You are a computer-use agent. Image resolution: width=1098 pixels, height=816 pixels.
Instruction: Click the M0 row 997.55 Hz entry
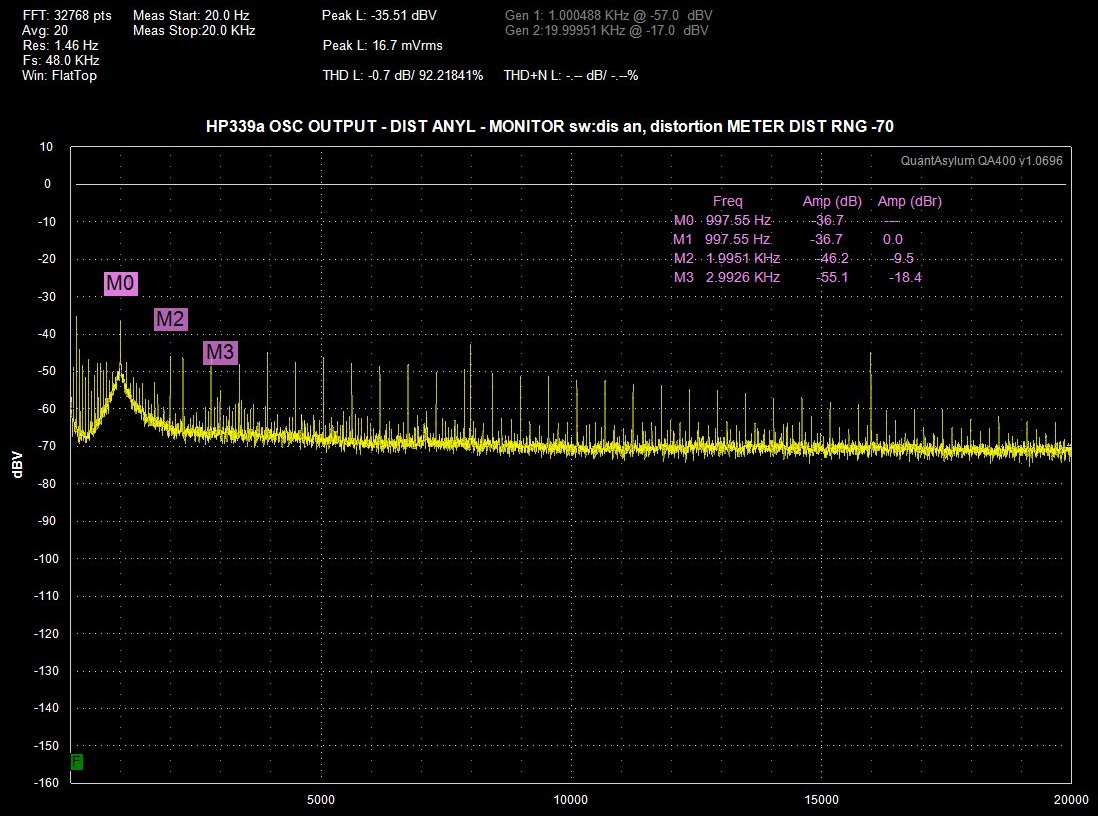tap(738, 221)
